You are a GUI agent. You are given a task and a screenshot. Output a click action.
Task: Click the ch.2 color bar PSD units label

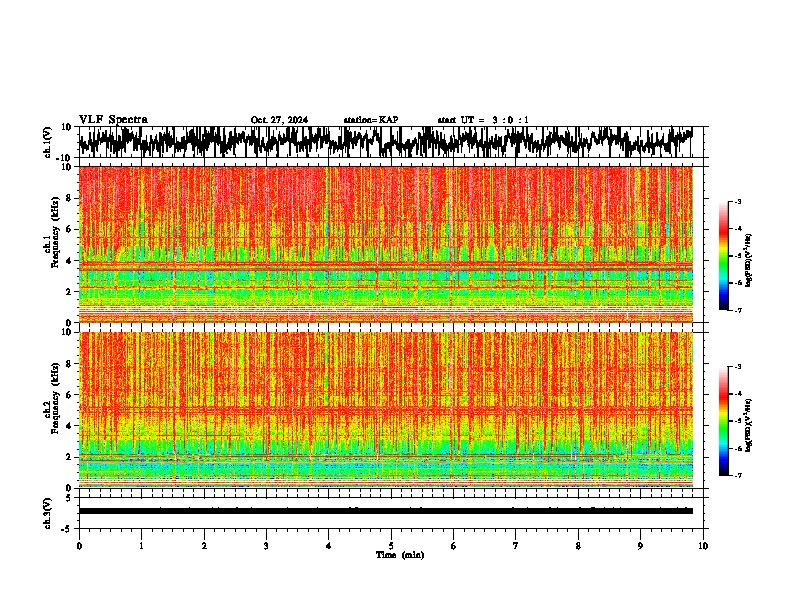[749, 425]
